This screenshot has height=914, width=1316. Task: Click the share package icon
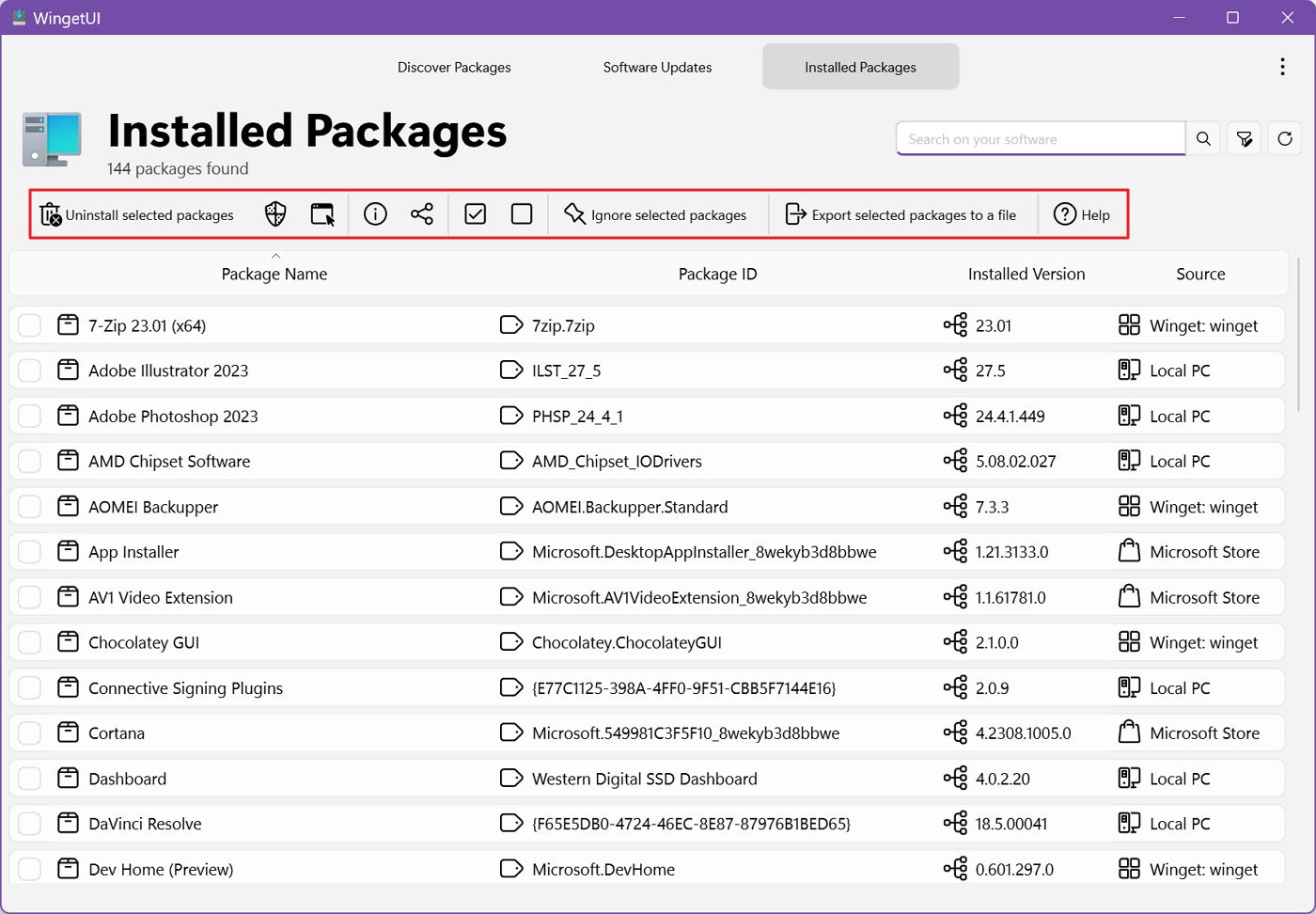click(x=422, y=214)
